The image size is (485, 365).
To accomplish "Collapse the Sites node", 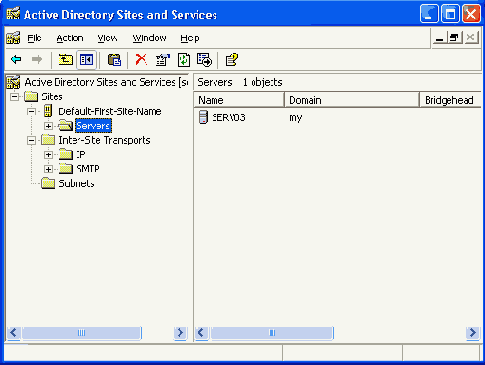I will click(x=14, y=97).
